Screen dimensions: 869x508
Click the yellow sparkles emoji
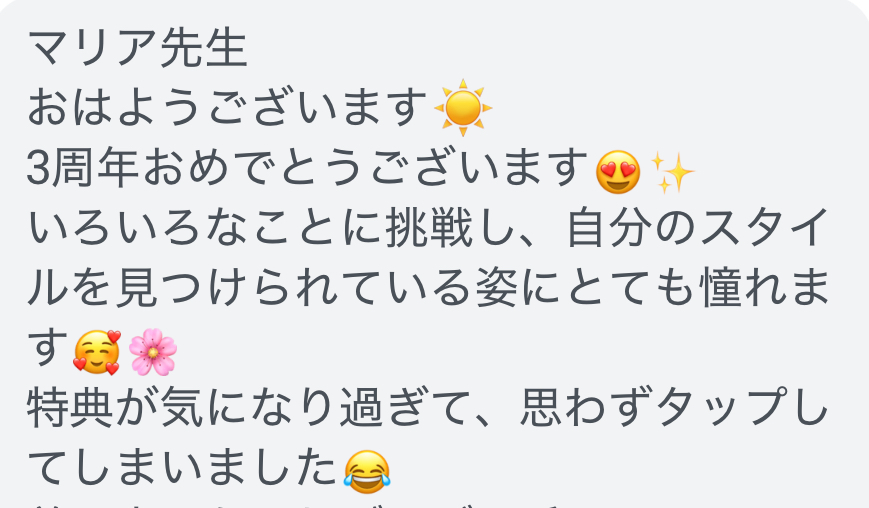[672, 172]
